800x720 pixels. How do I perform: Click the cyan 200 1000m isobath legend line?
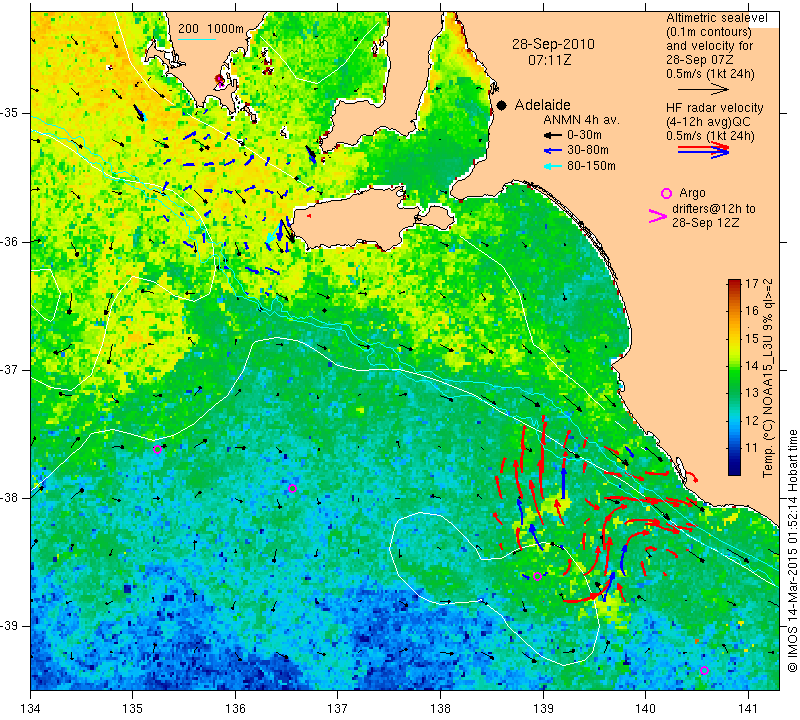[x=197, y=39]
